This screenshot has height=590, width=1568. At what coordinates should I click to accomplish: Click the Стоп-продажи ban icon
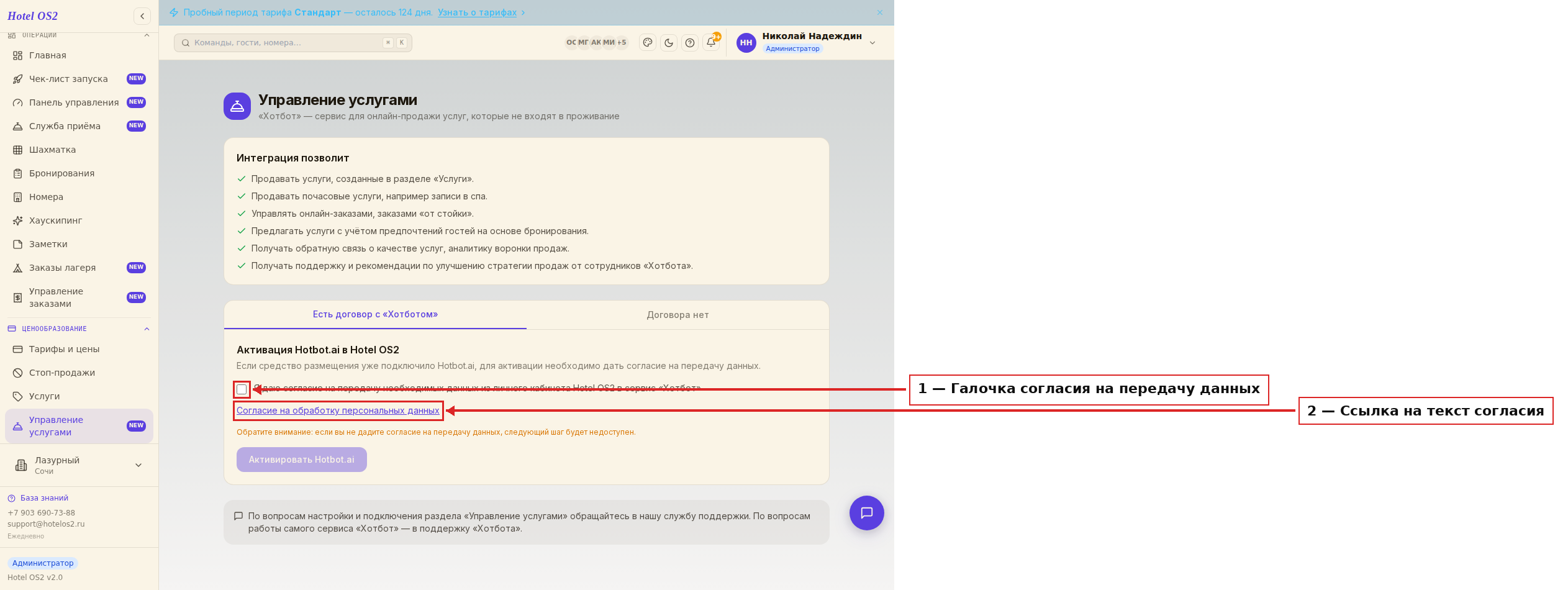pos(18,373)
